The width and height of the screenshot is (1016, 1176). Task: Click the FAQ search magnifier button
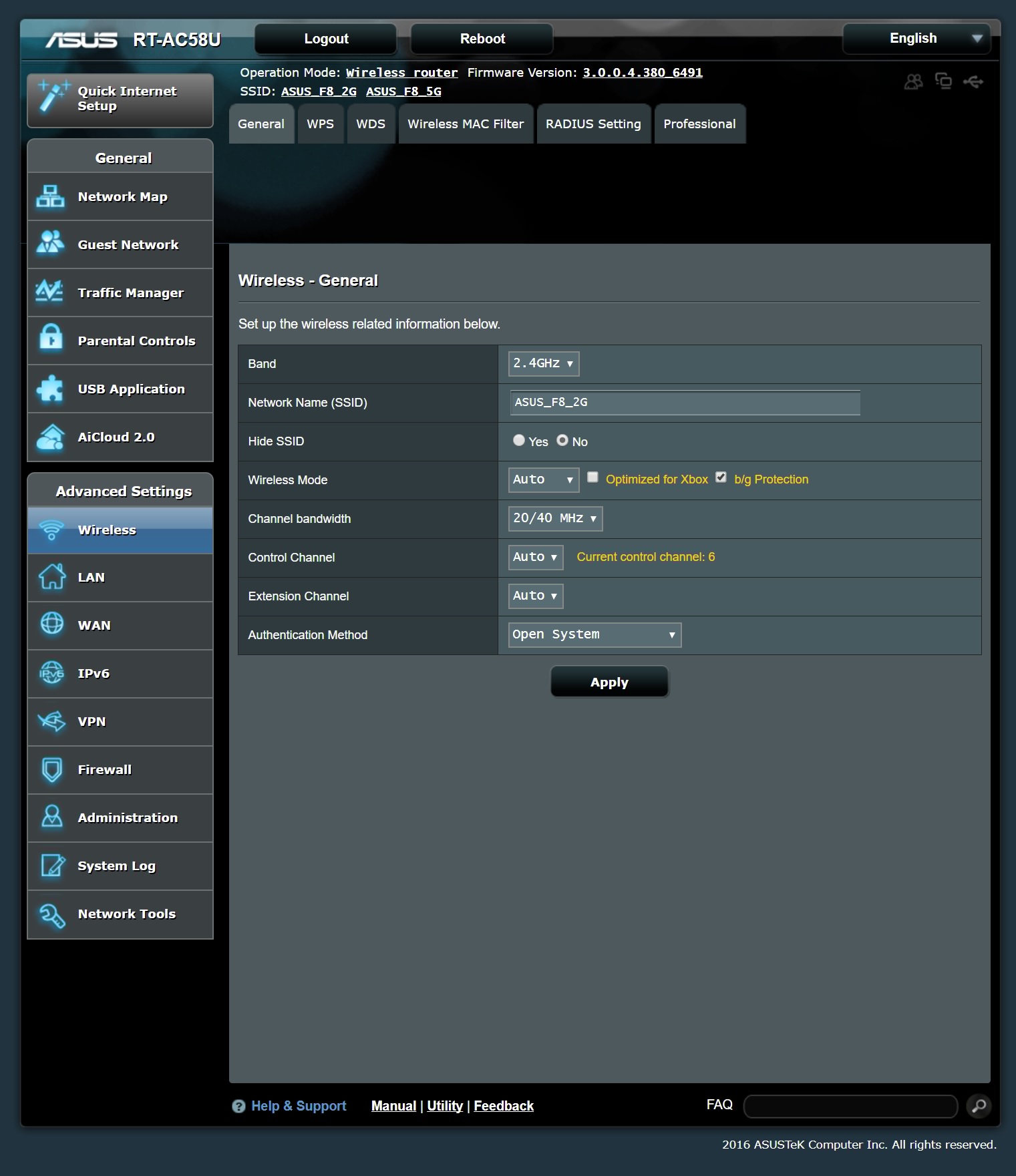[x=979, y=1106]
